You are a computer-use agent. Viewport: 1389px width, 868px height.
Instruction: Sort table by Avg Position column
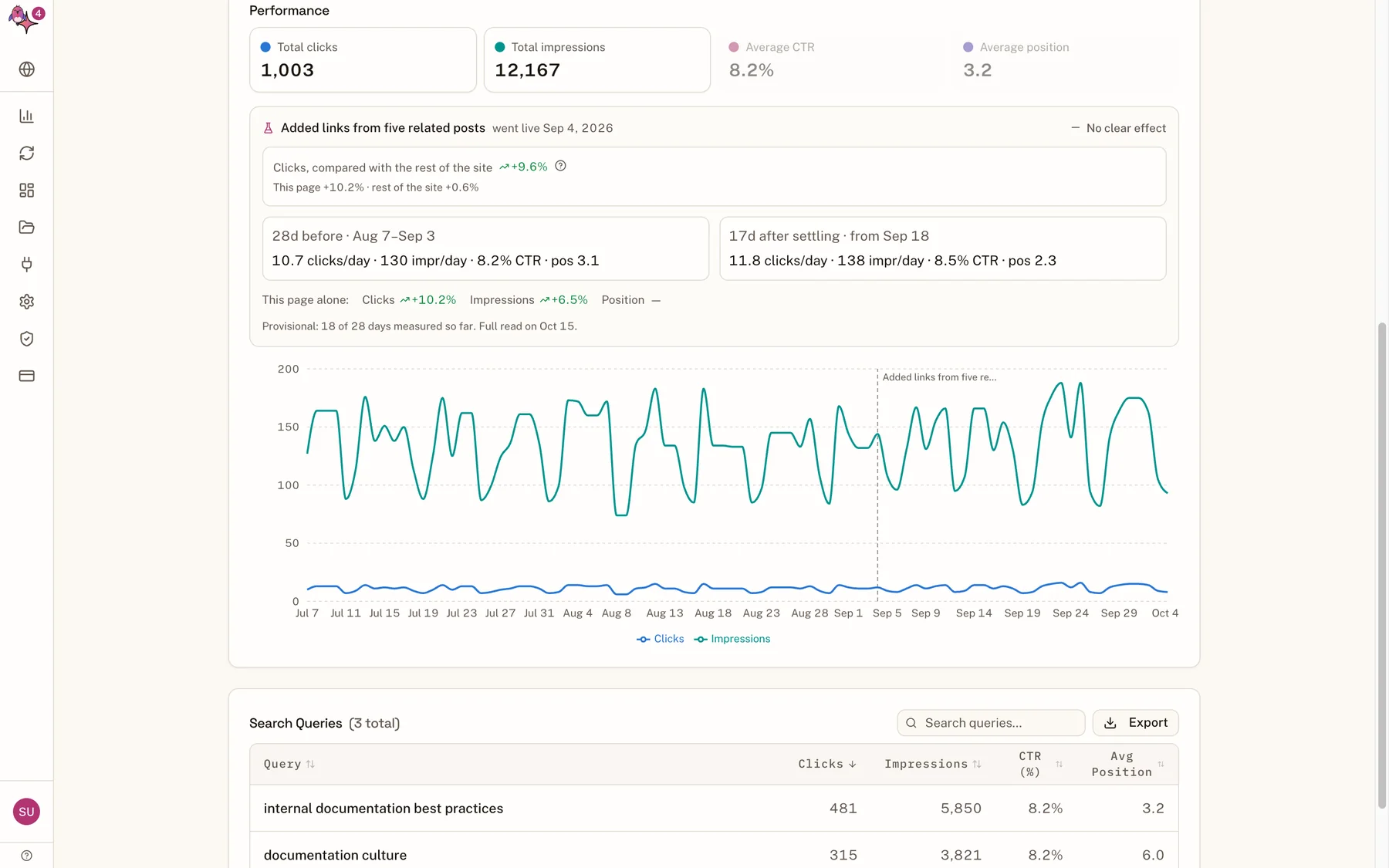[x=1128, y=764]
